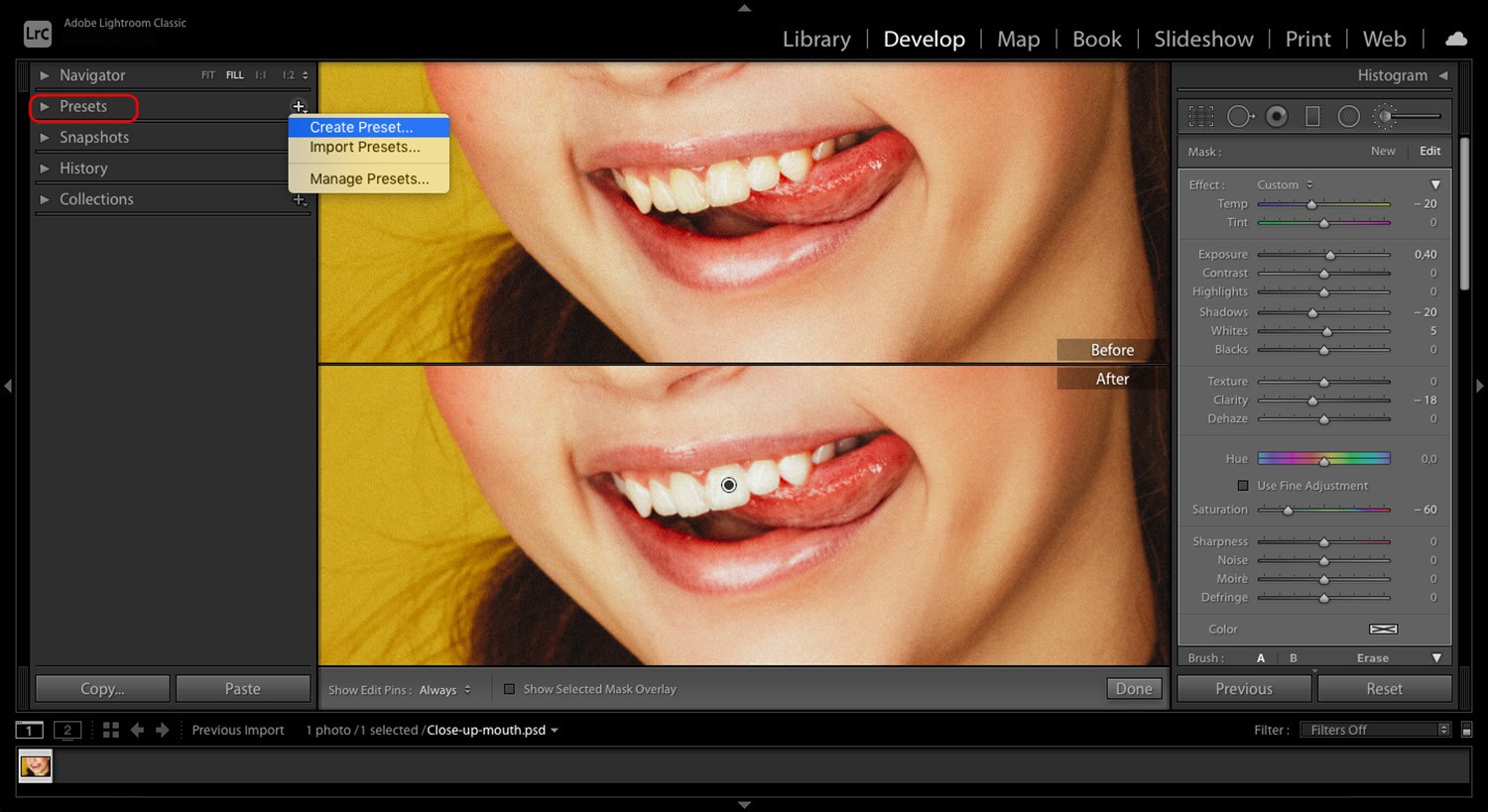Screen dimensions: 1488x812
Task: Click the Reset button
Action: pos(1385,688)
